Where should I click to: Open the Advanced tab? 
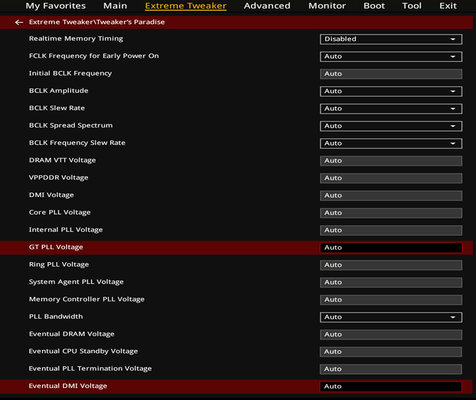click(267, 6)
